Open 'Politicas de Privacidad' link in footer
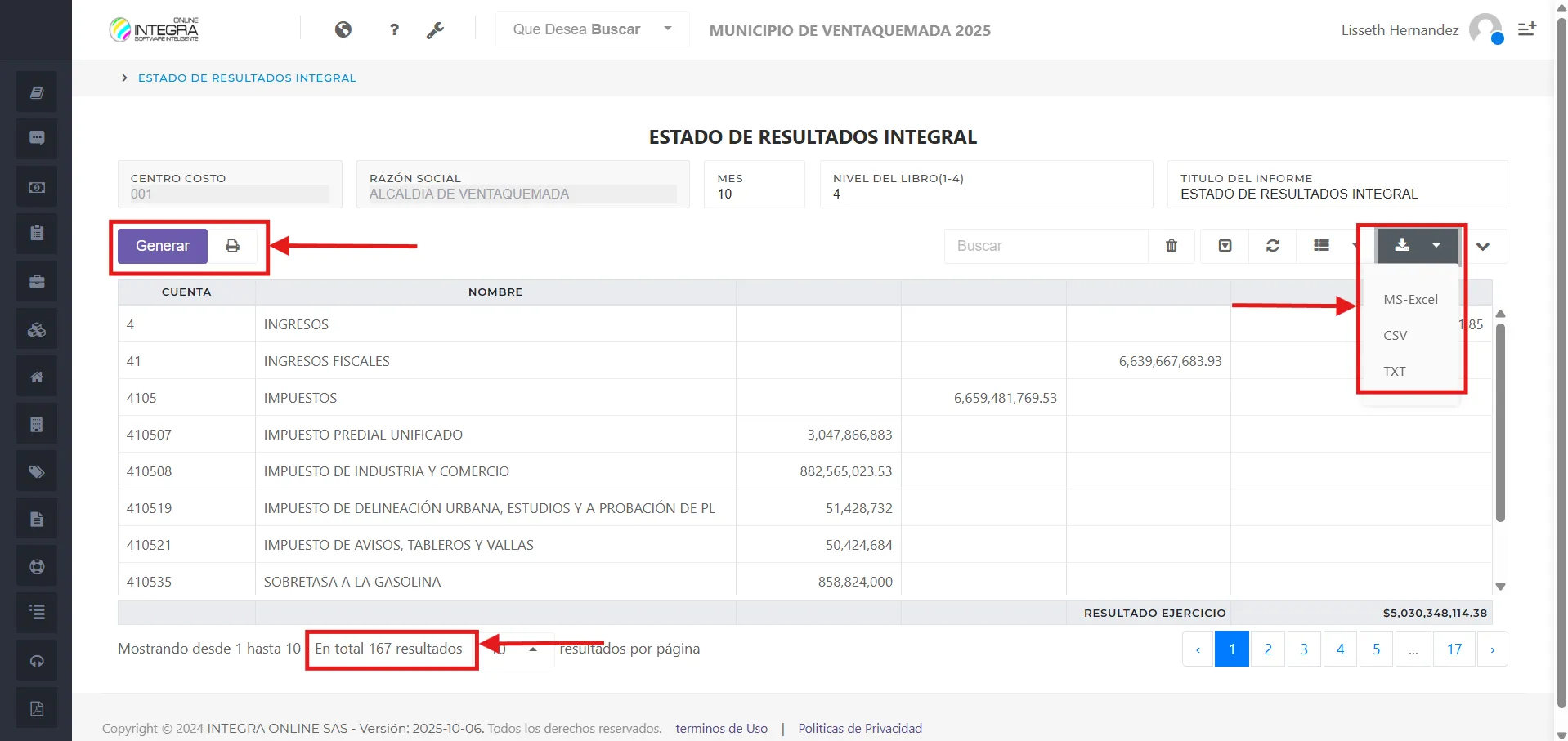This screenshot has height=741, width=1568. pos(859,727)
